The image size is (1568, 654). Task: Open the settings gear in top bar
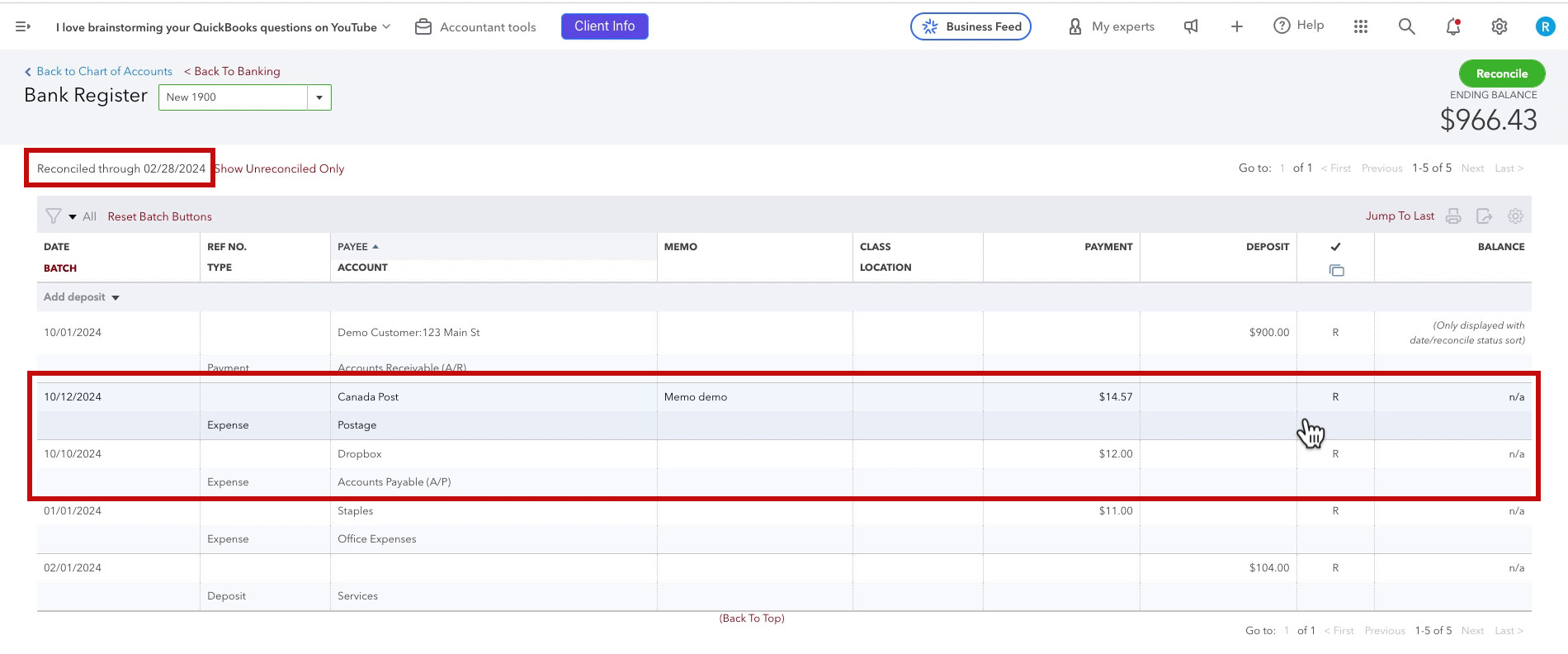1500,26
